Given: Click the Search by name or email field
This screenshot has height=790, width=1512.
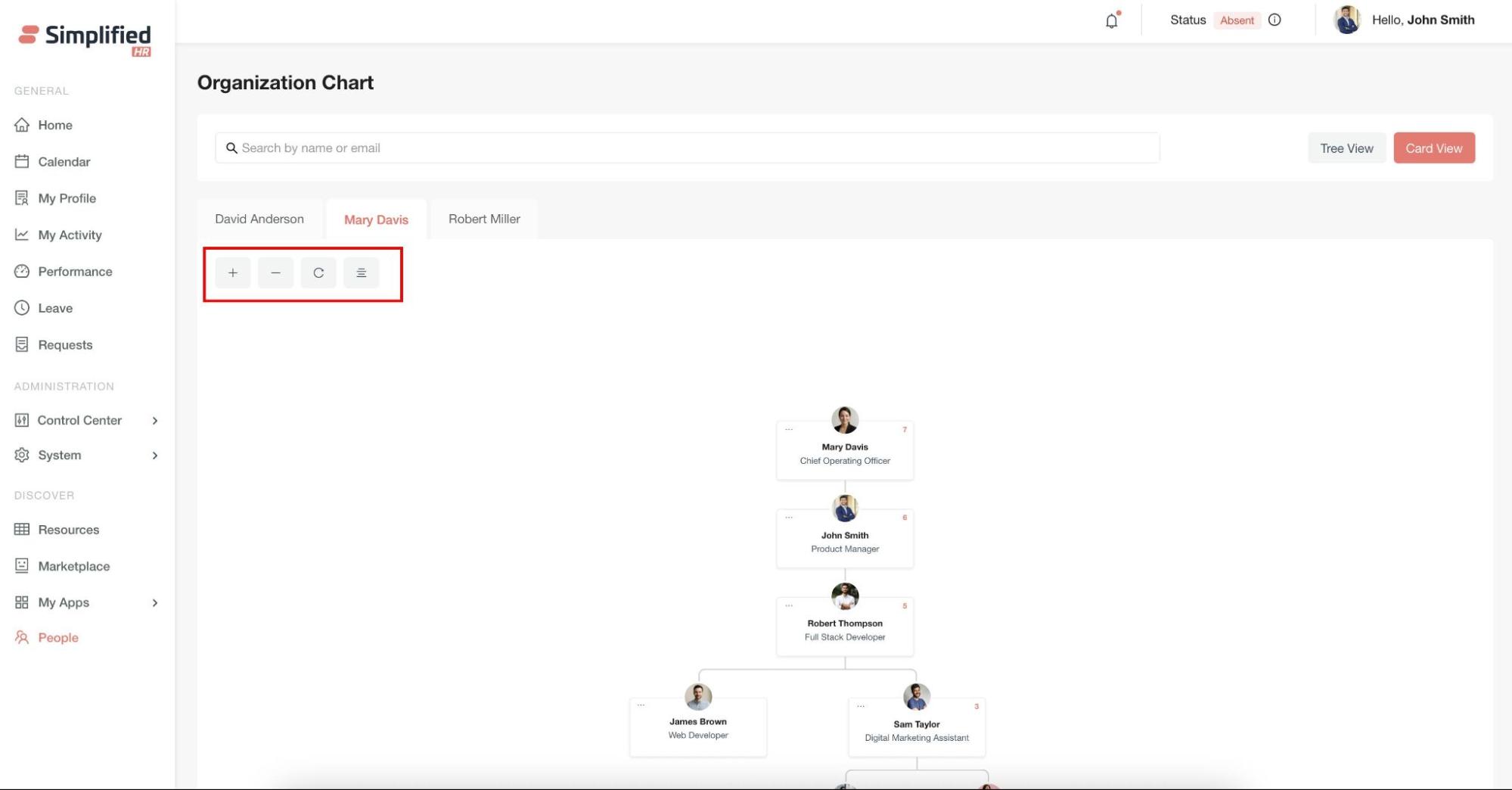Looking at the screenshot, I should (687, 148).
